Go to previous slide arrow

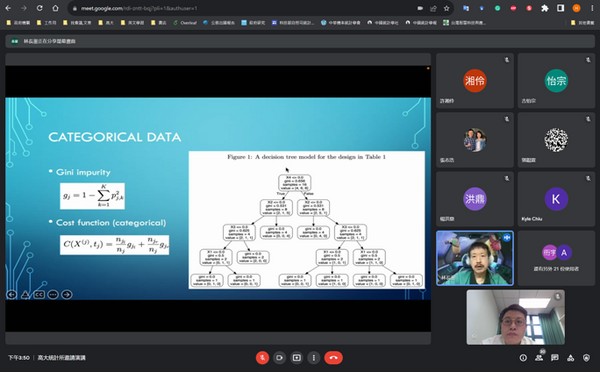tap(11, 294)
